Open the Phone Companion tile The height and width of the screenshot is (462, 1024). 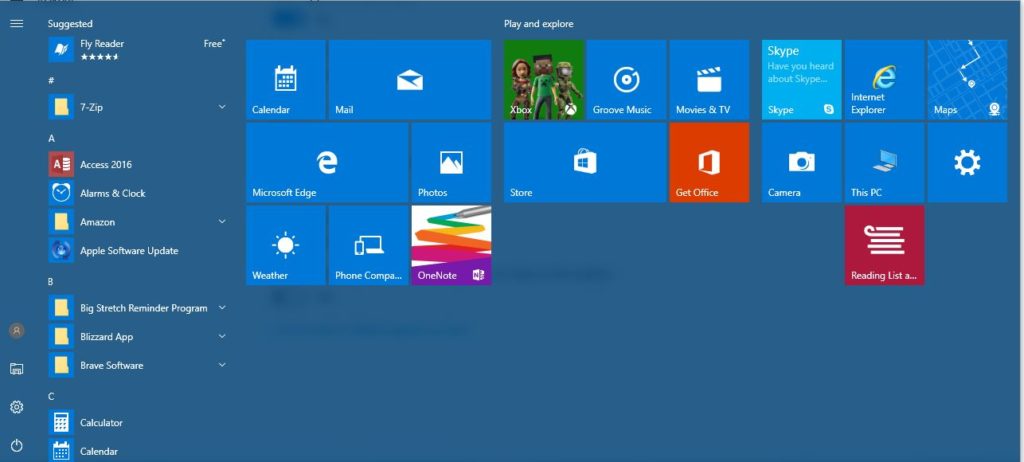[x=368, y=245]
